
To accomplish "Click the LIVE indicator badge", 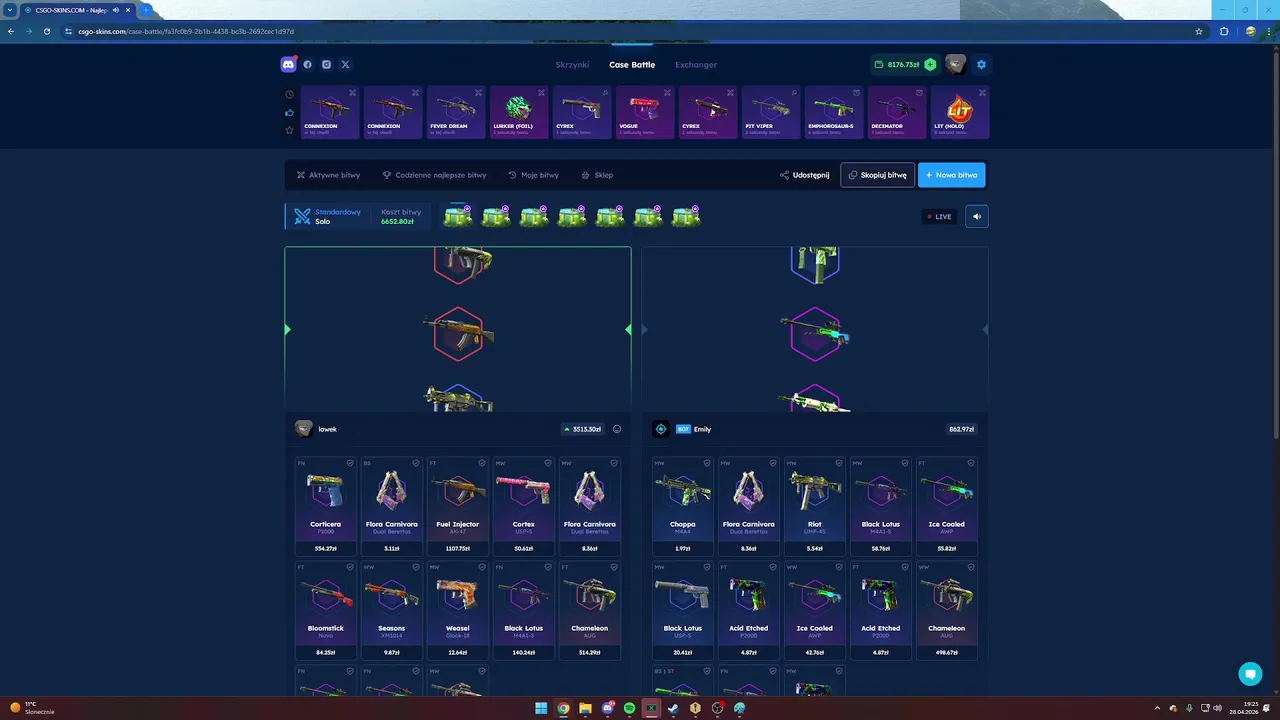I will tap(939, 216).
